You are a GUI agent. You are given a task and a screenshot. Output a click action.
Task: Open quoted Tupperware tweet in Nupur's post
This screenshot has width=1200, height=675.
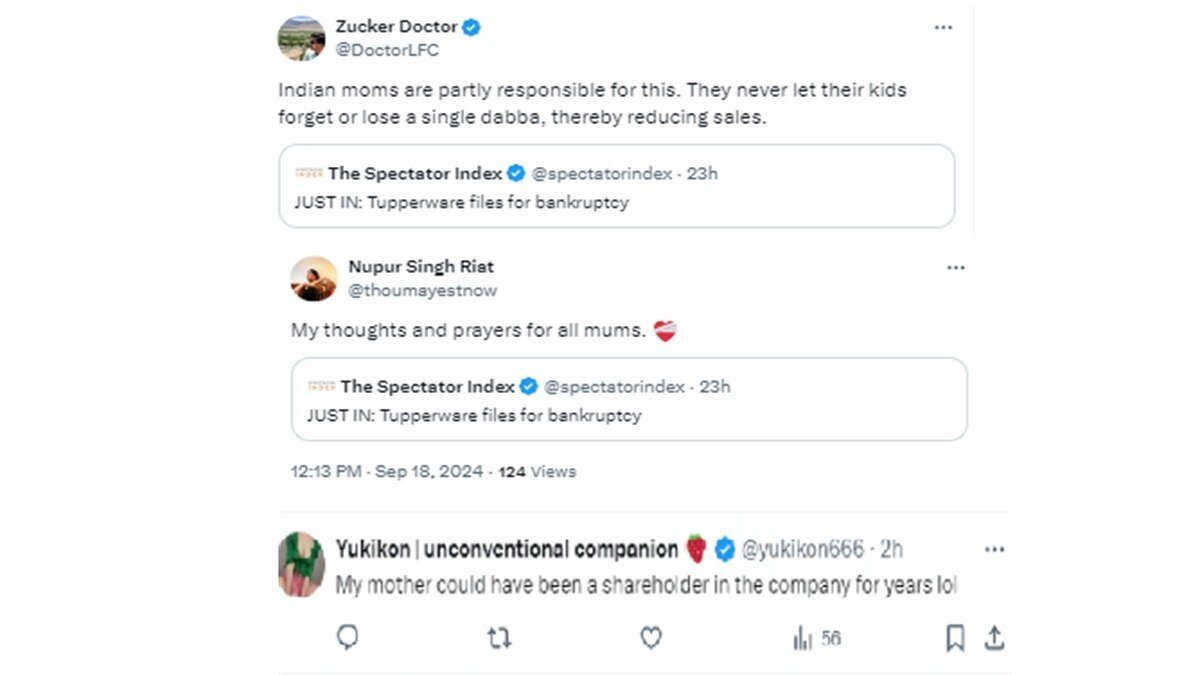pos(629,400)
